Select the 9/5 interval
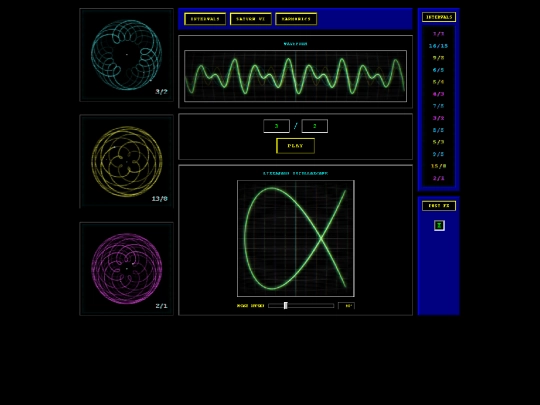Screen dimensions: 540x405 click(438, 154)
